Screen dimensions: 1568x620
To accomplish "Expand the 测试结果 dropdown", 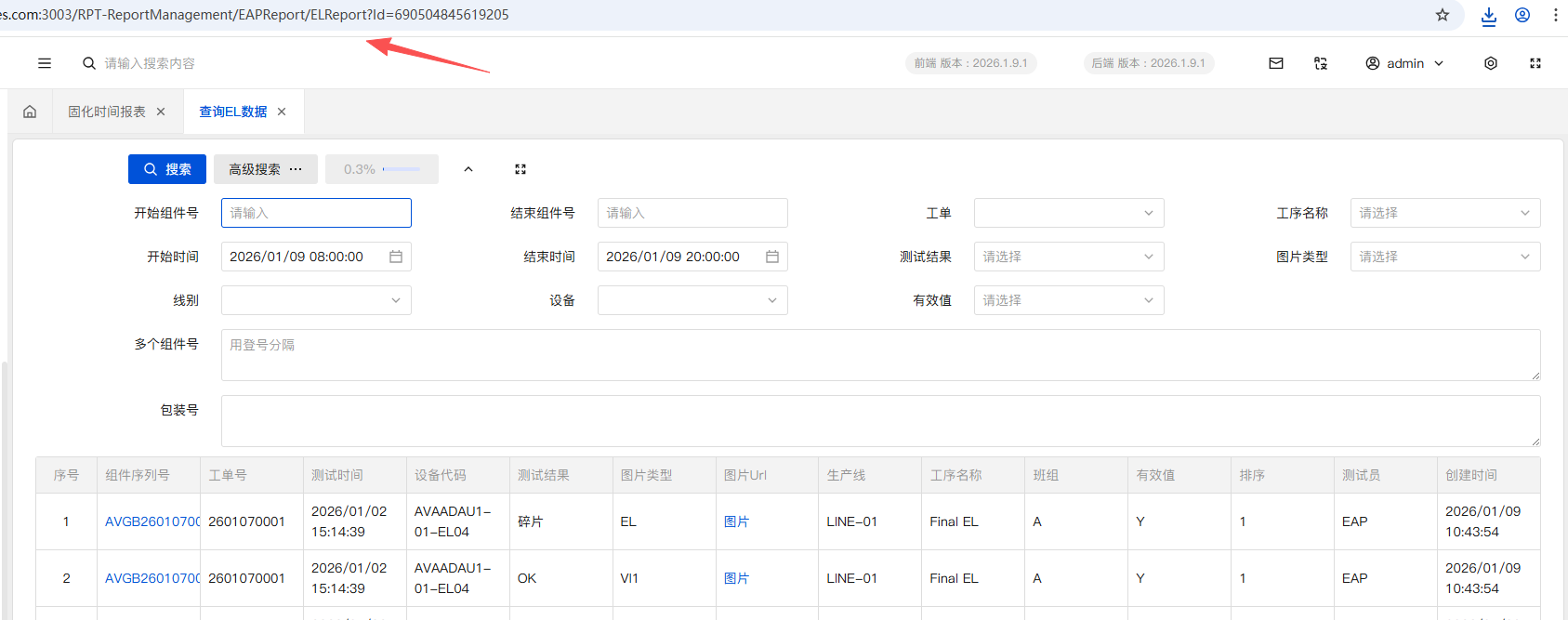I will 1069,257.
